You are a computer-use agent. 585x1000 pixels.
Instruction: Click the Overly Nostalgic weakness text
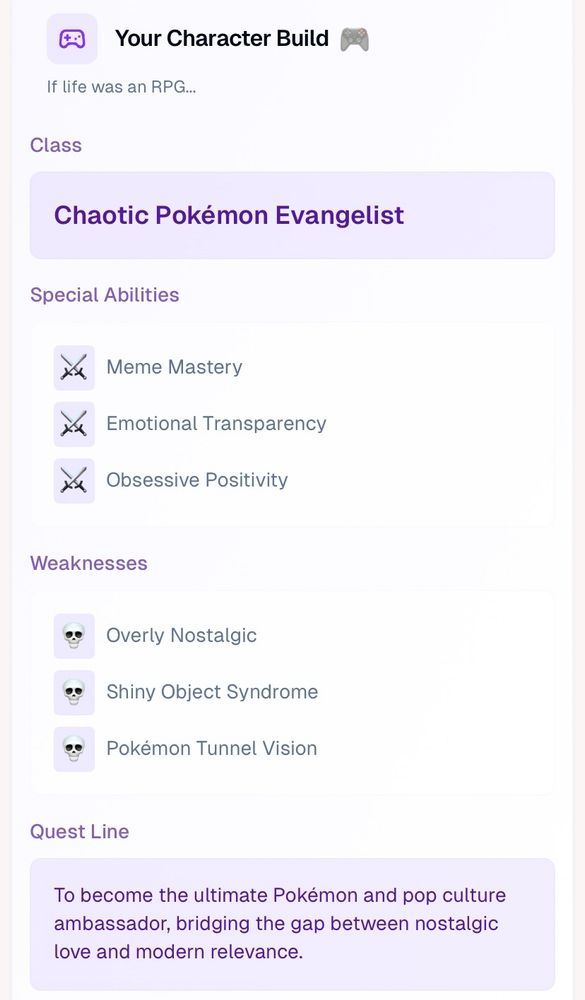click(x=182, y=636)
